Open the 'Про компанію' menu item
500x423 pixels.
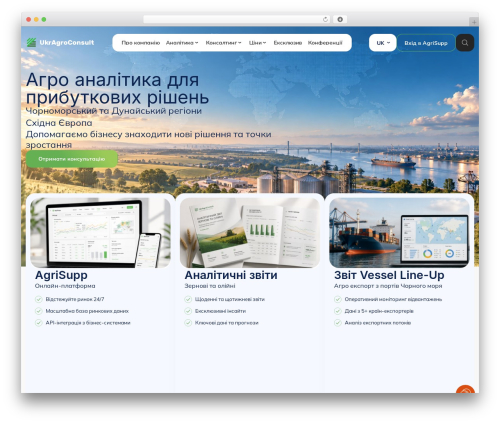[x=141, y=43]
